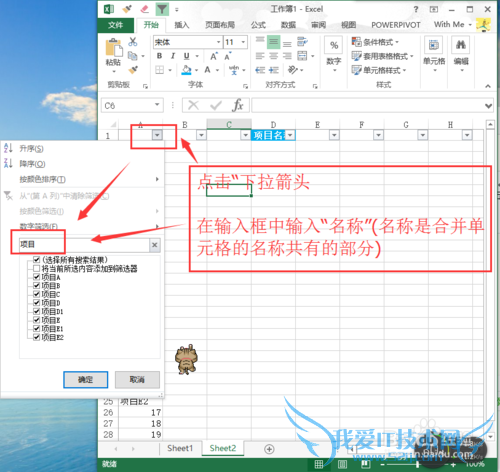Click the Insert Function fx icon
Viewport: 500px width, 472px height.
click(x=238, y=105)
